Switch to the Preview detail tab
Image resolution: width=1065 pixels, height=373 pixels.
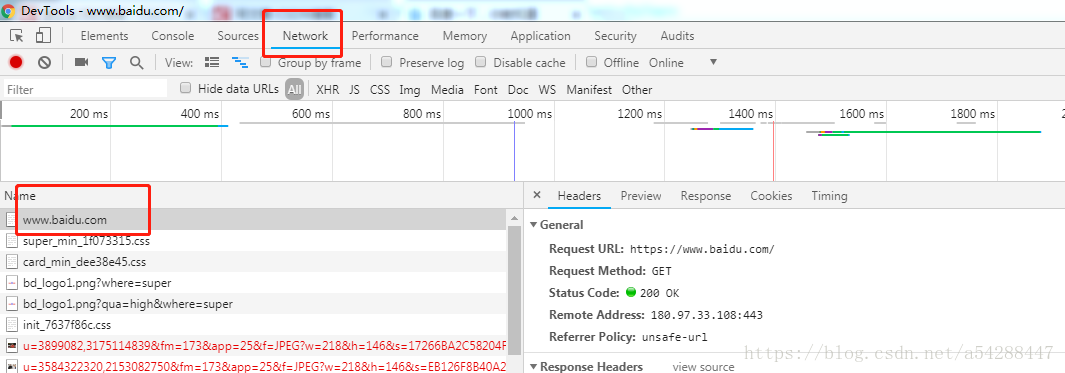click(x=640, y=196)
